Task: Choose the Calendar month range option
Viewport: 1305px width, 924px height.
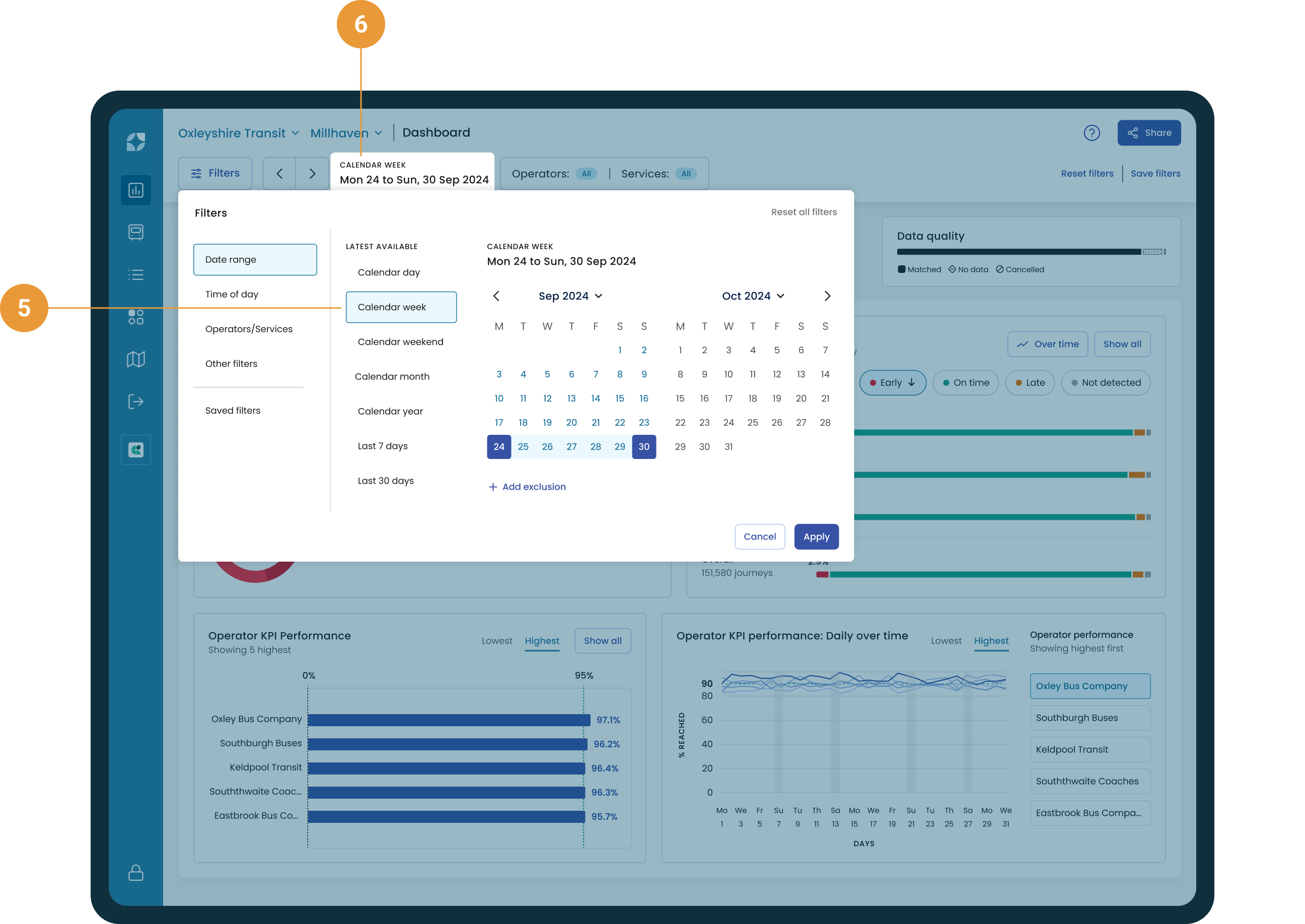Action: 392,376
